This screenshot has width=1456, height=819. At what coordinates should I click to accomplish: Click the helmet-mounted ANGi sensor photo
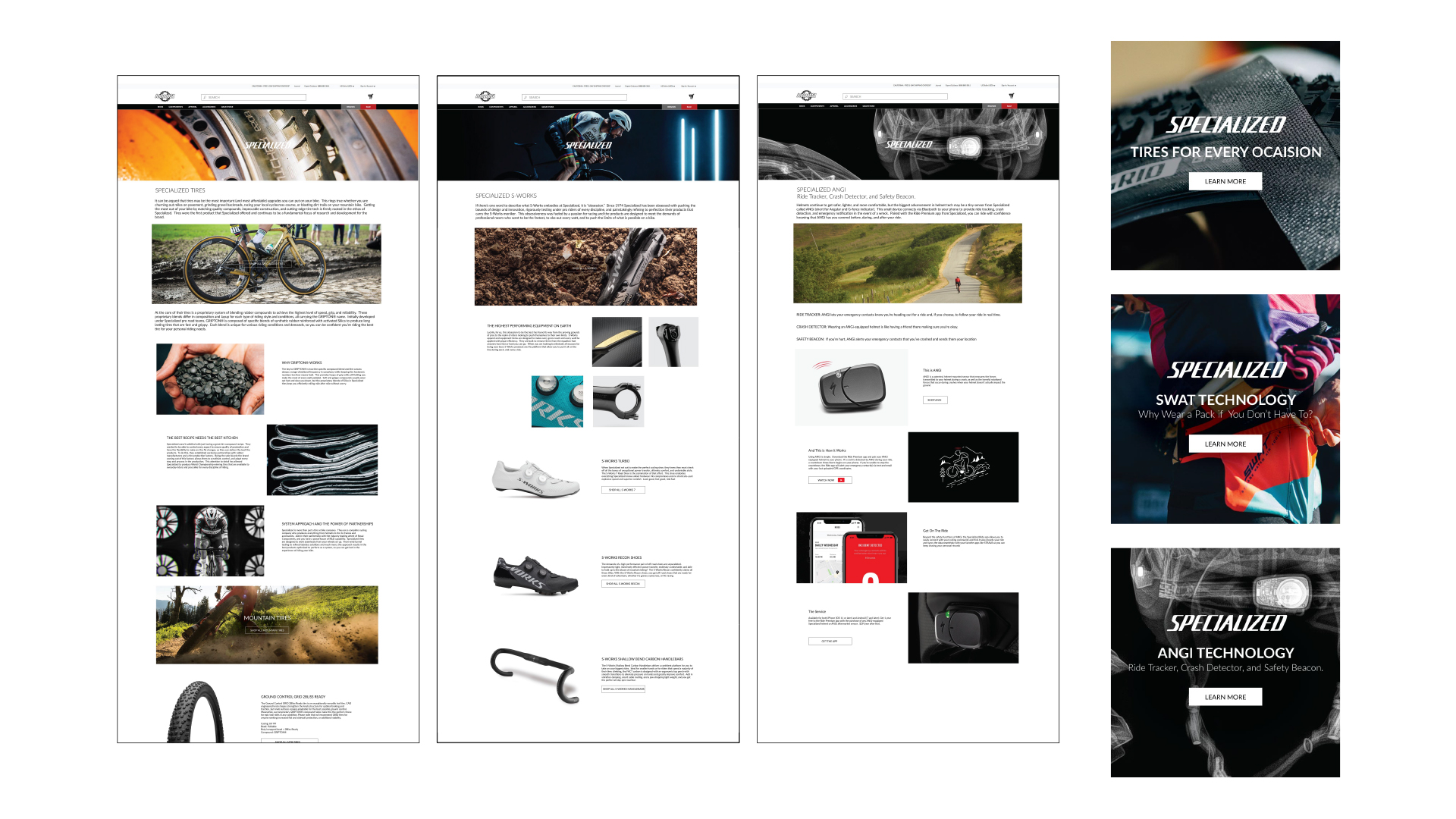click(963, 628)
